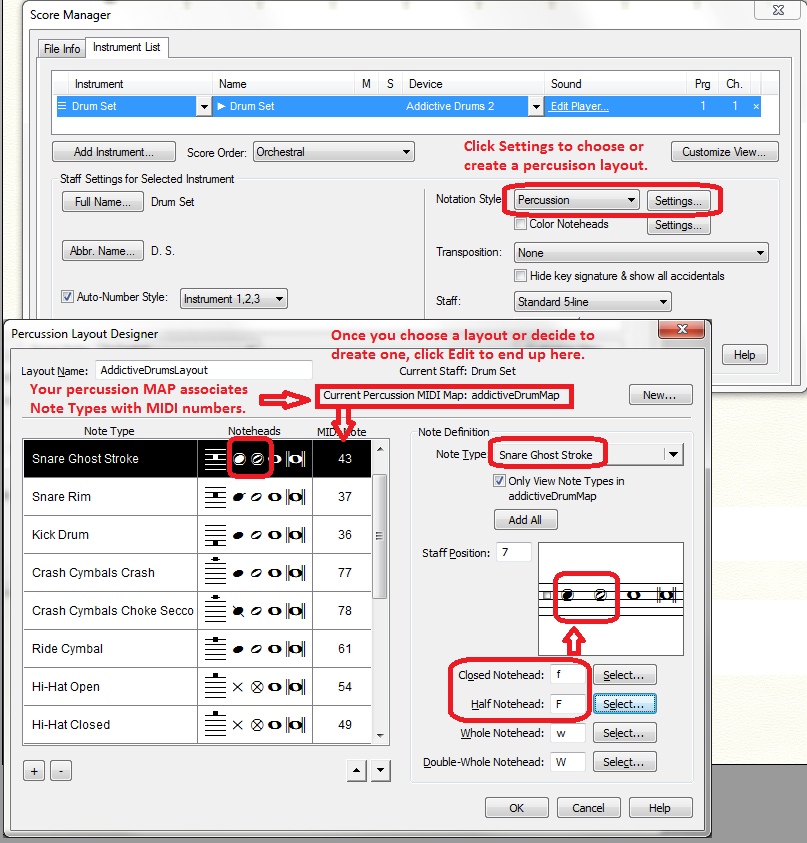The width and height of the screenshot is (807, 843).
Task: Click the minus icon below the note list
Action: click(x=59, y=771)
